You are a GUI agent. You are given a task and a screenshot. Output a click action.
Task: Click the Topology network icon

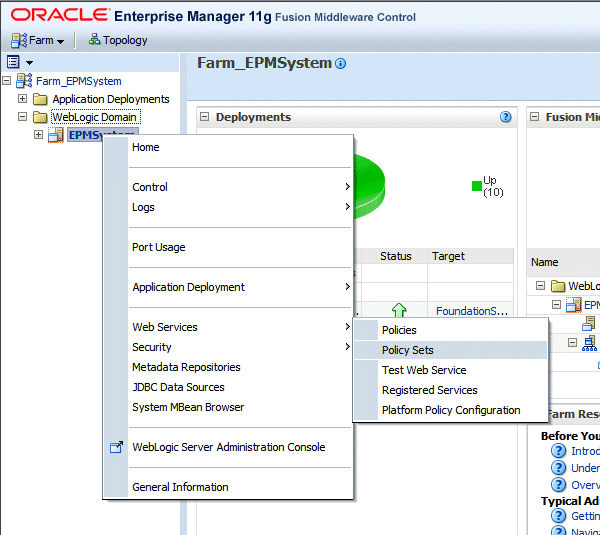pos(94,39)
